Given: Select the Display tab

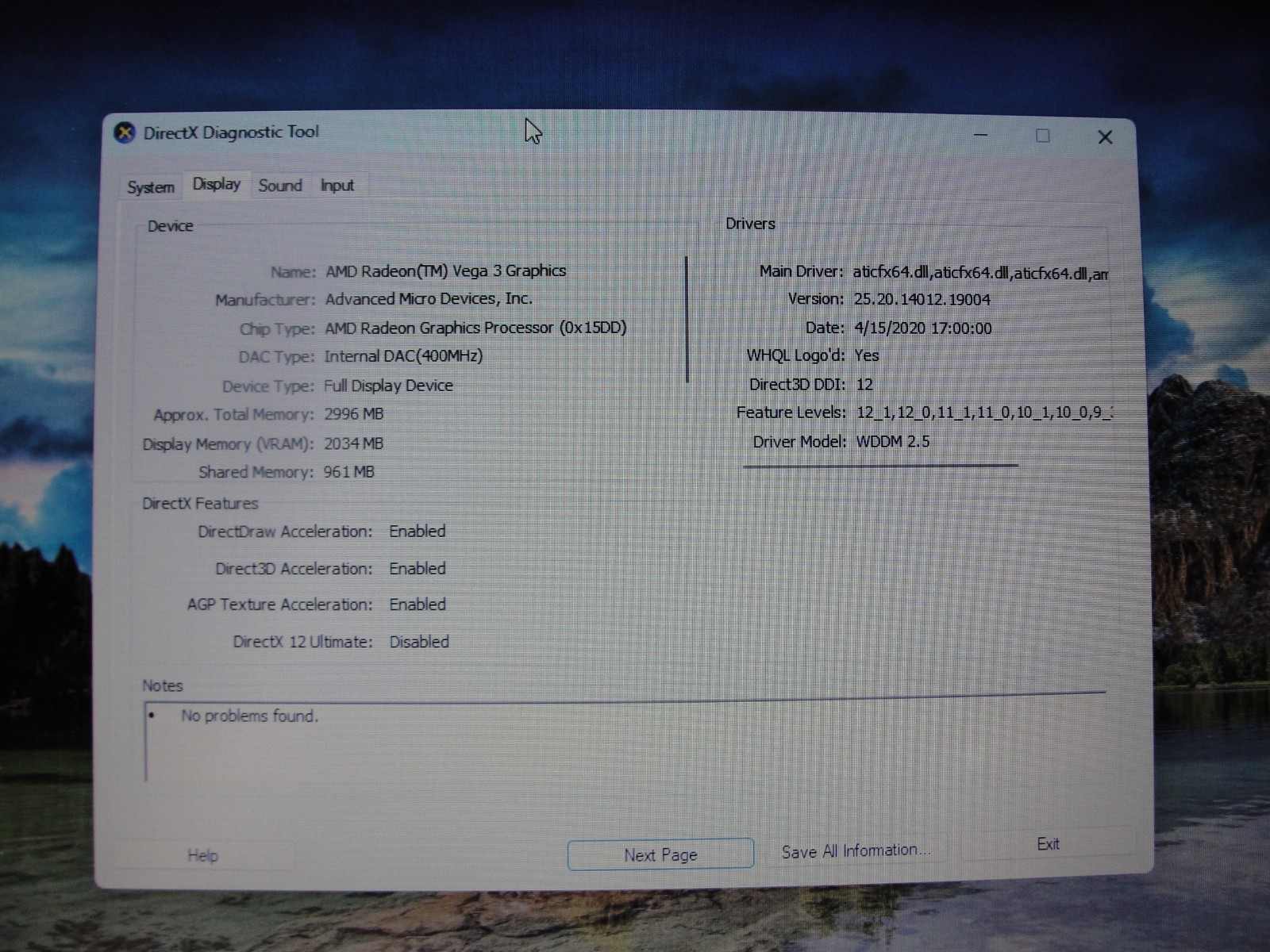Looking at the screenshot, I should click(x=217, y=184).
